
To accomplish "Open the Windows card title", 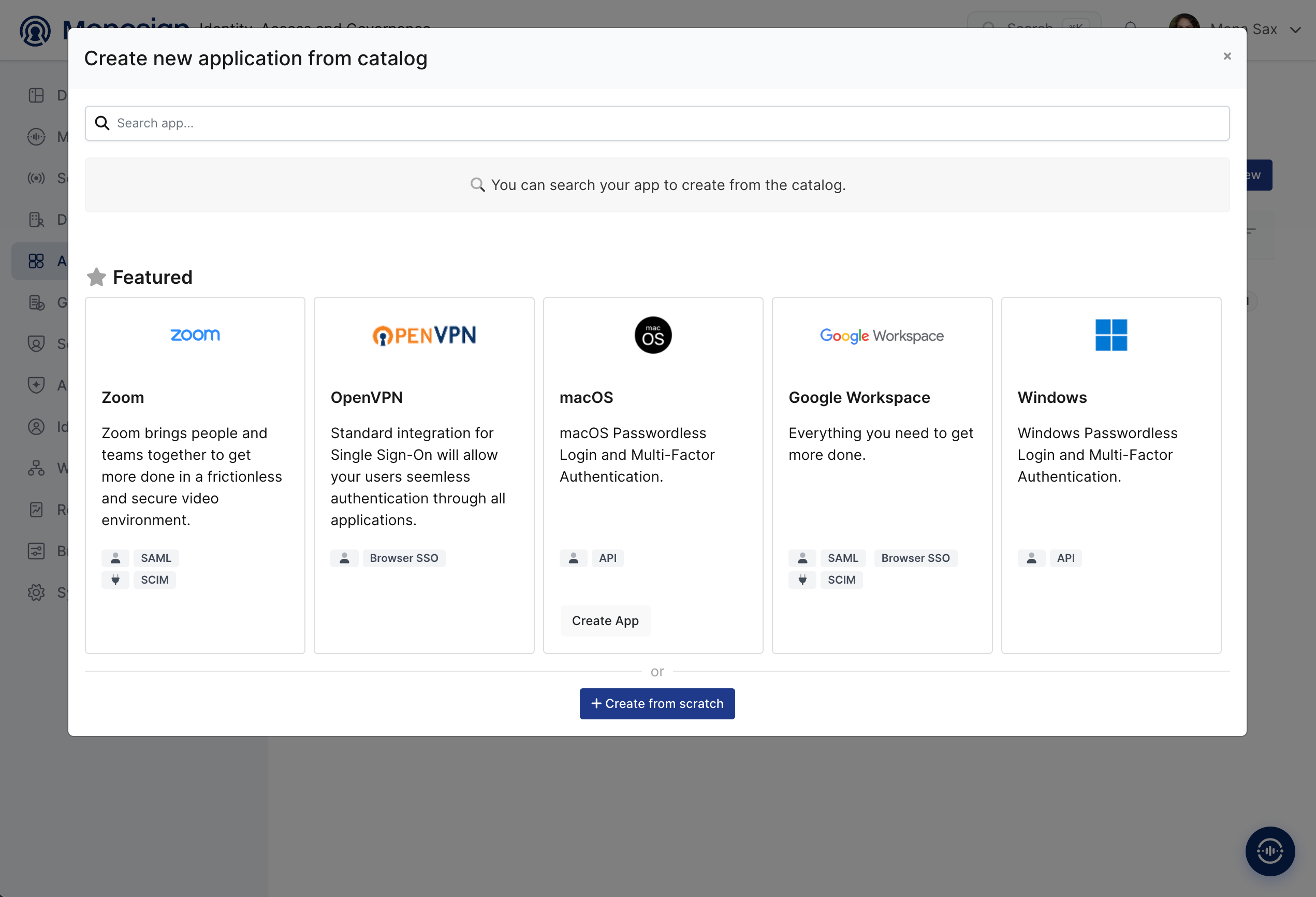I will (x=1052, y=397).
